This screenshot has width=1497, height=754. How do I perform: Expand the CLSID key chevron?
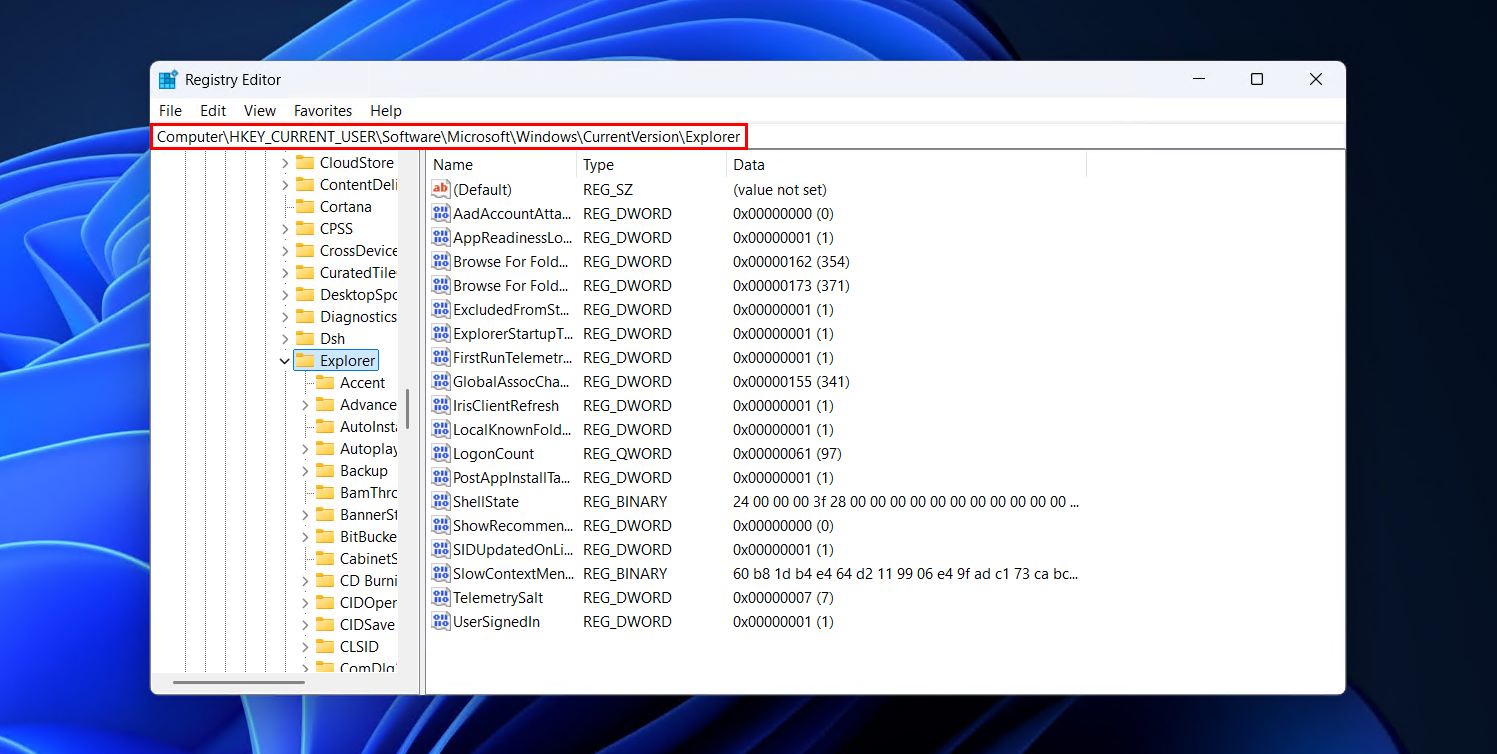pyautogui.click(x=306, y=647)
